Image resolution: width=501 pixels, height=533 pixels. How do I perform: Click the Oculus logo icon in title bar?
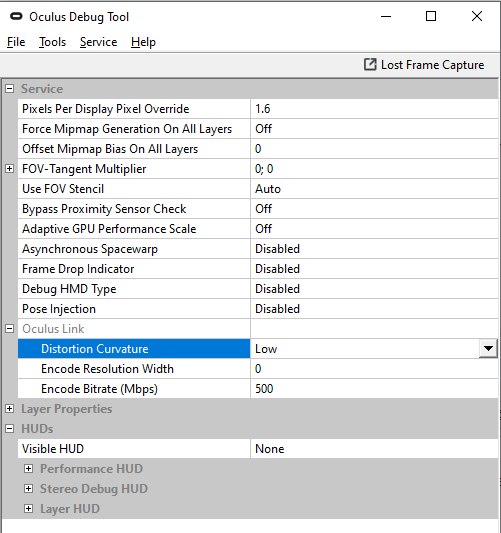pyautogui.click(x=16, y=16)
